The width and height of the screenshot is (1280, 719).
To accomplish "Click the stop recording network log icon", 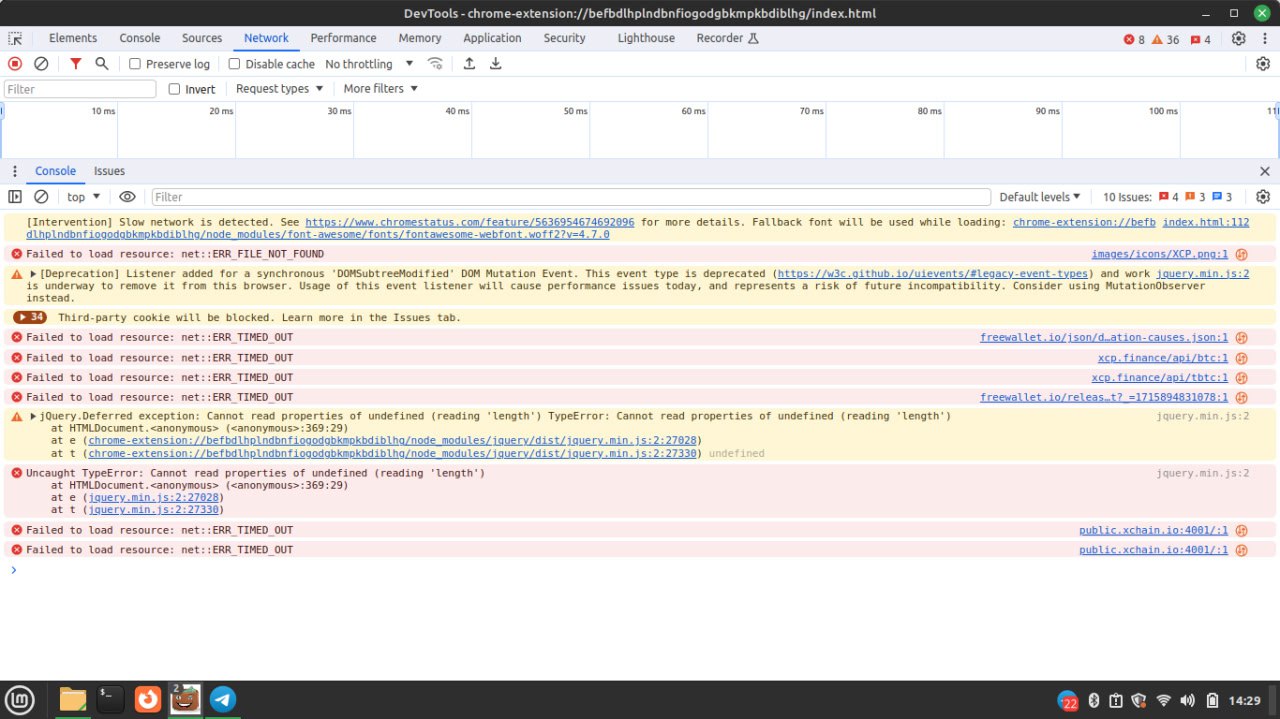I will (x=15, y=64).
